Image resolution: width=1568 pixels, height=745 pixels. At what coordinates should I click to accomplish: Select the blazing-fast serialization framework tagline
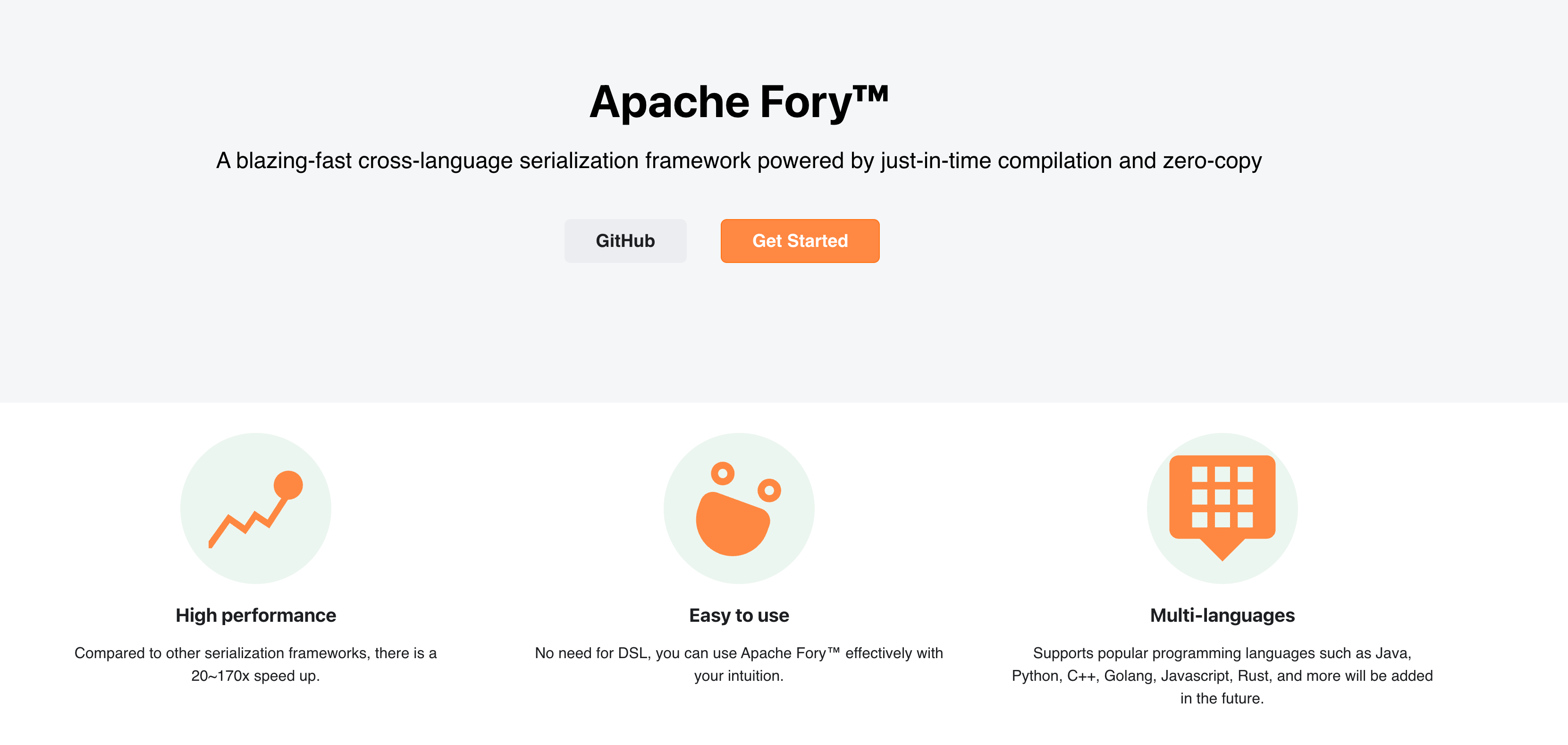pyautogui.click(x=739, y=161)
